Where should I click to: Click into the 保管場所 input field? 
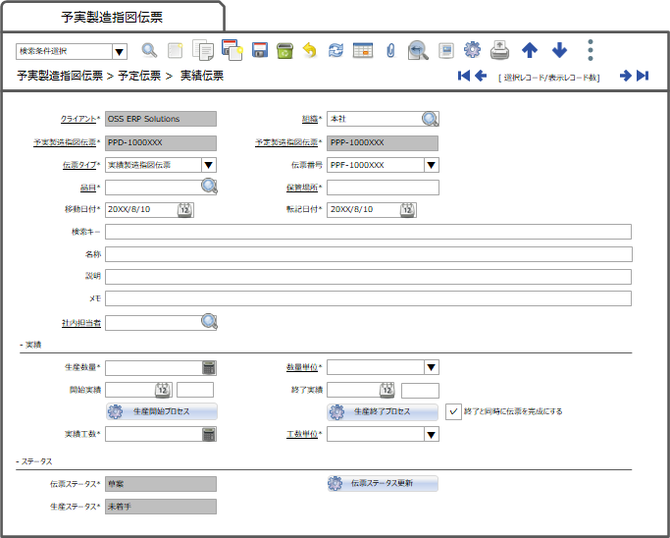pyautogui.click(x=383, y=187)
